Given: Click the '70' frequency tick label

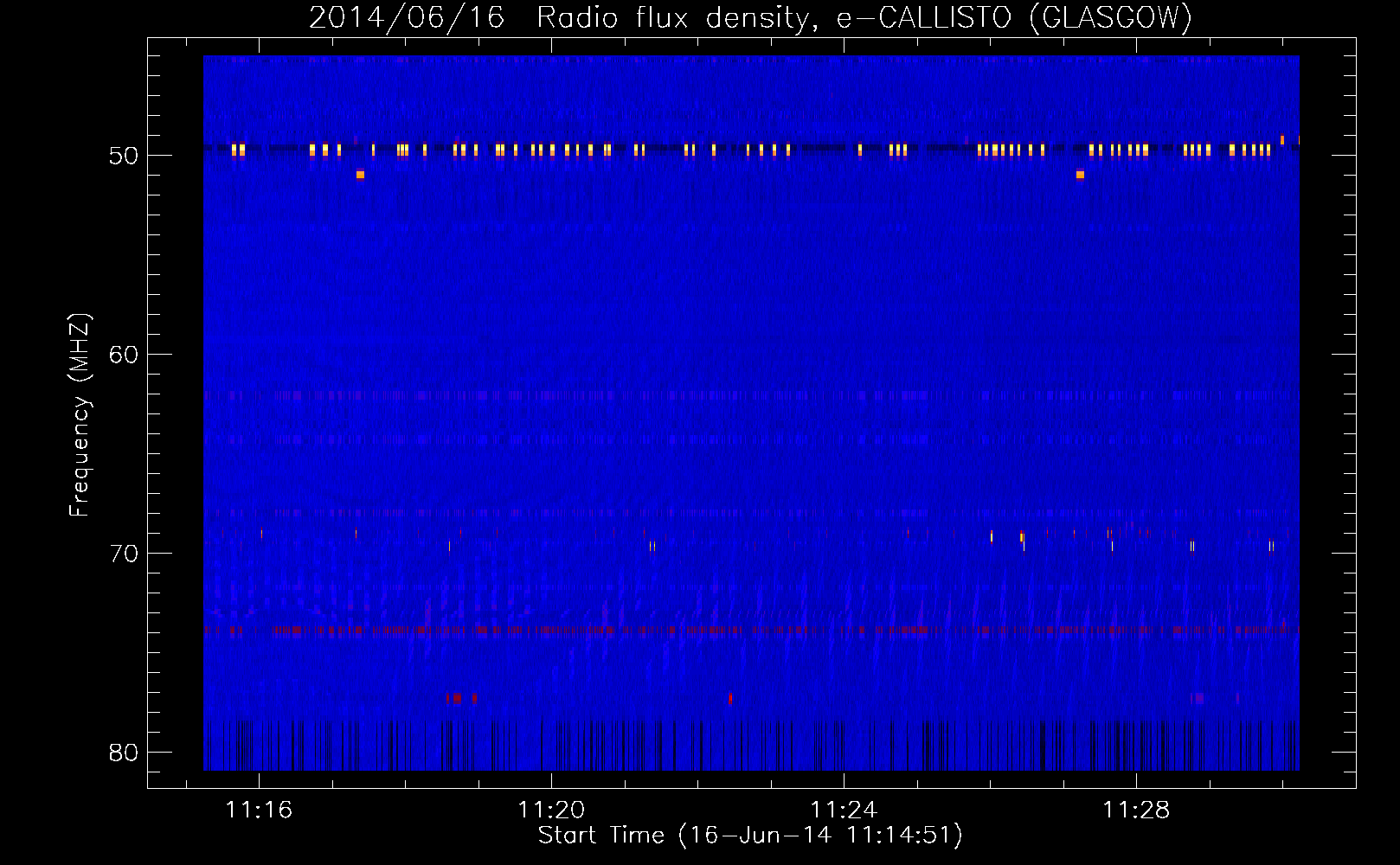Looking at the screenshot, I should pos(124,554).
